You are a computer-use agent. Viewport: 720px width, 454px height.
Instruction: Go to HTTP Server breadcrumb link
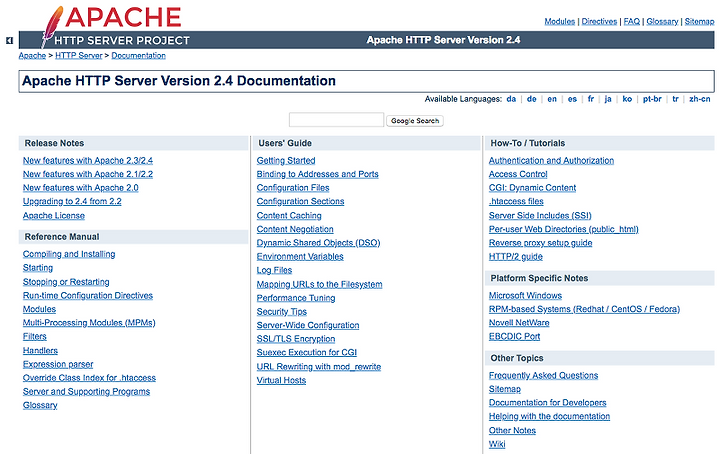click(79, 56)
